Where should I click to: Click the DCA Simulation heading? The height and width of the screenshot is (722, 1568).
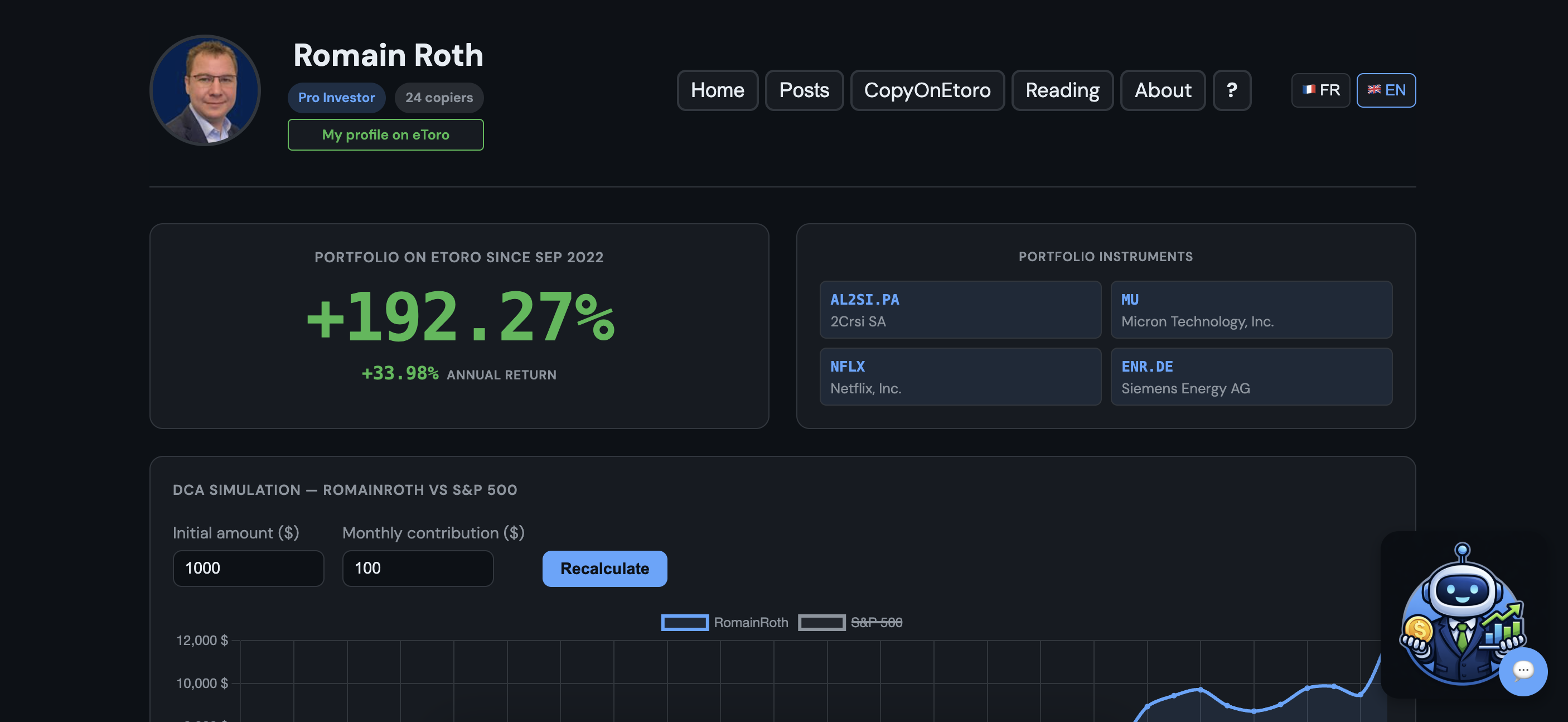[x=345, y=490]
